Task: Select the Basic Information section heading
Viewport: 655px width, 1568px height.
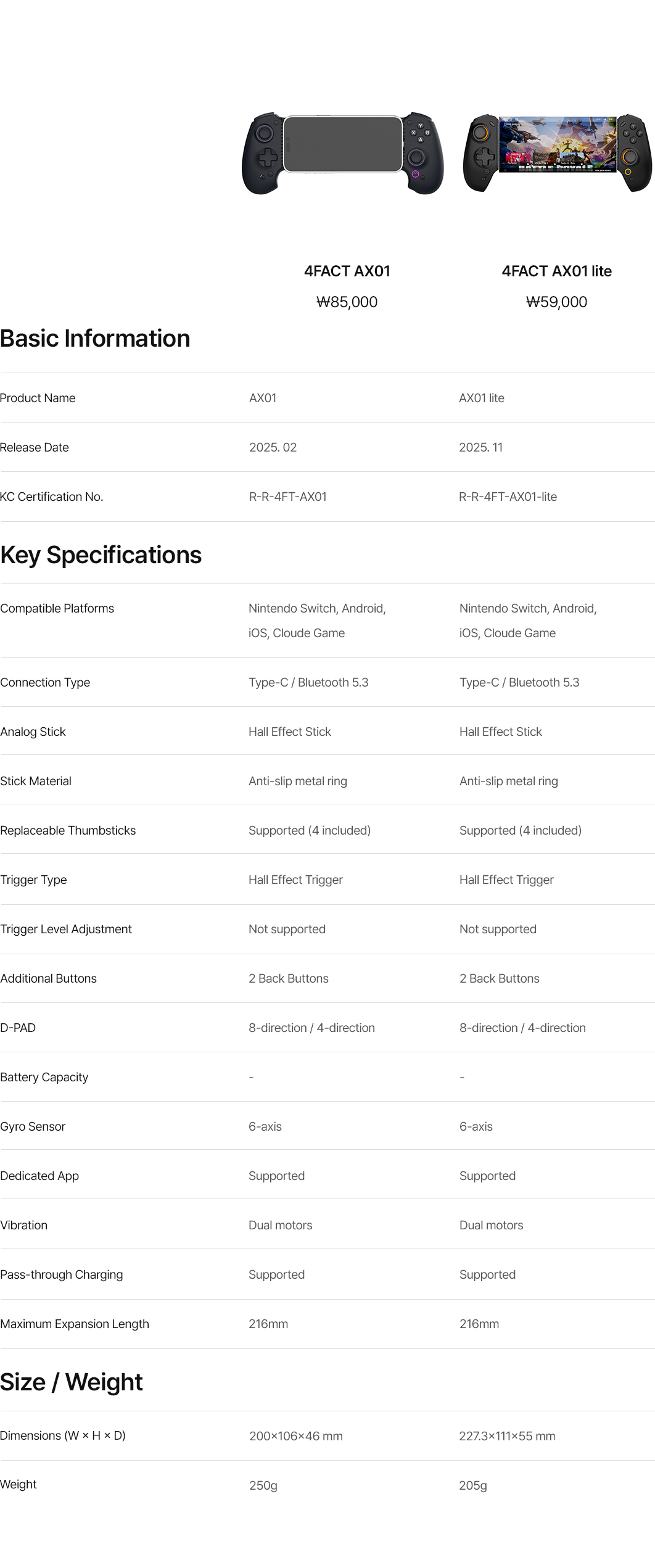Action: tap(95, 339)
